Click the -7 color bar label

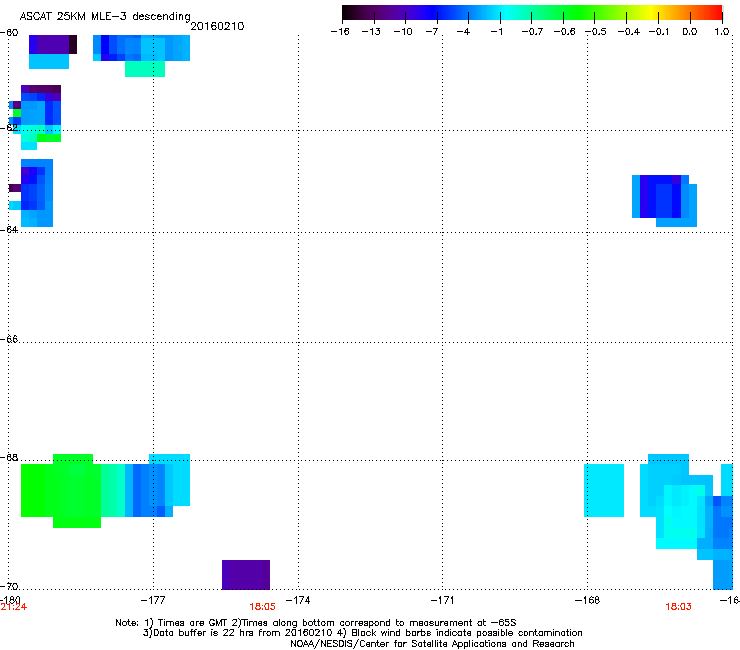coord(432,32)
